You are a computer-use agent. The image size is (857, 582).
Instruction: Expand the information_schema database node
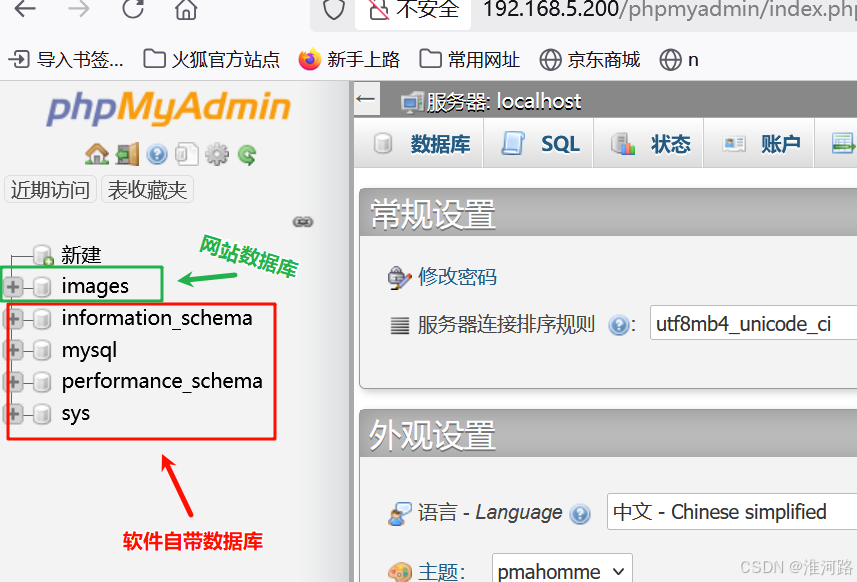[14, 318]
